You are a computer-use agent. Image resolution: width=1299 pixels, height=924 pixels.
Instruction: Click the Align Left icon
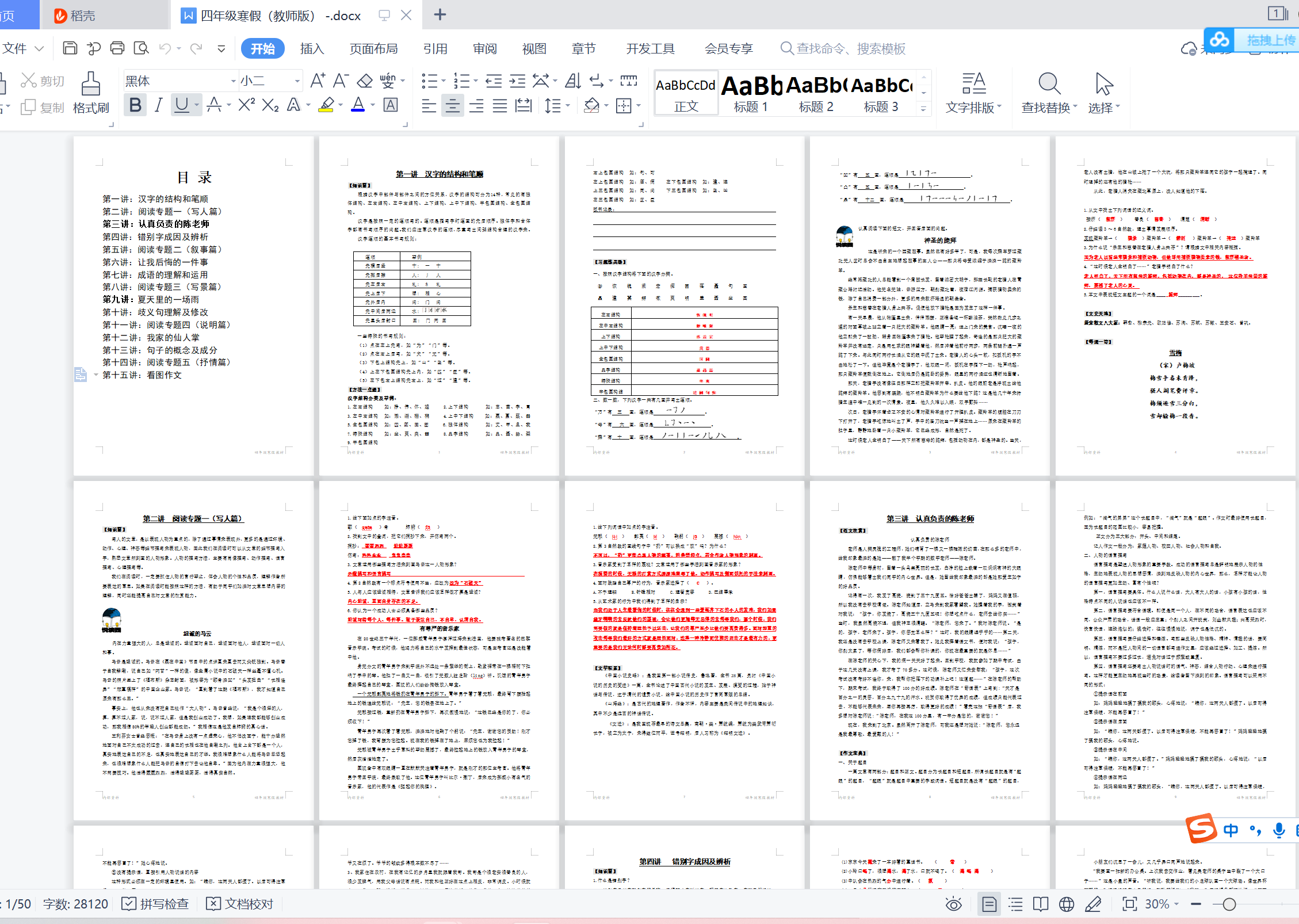click(x=429, y=106)
